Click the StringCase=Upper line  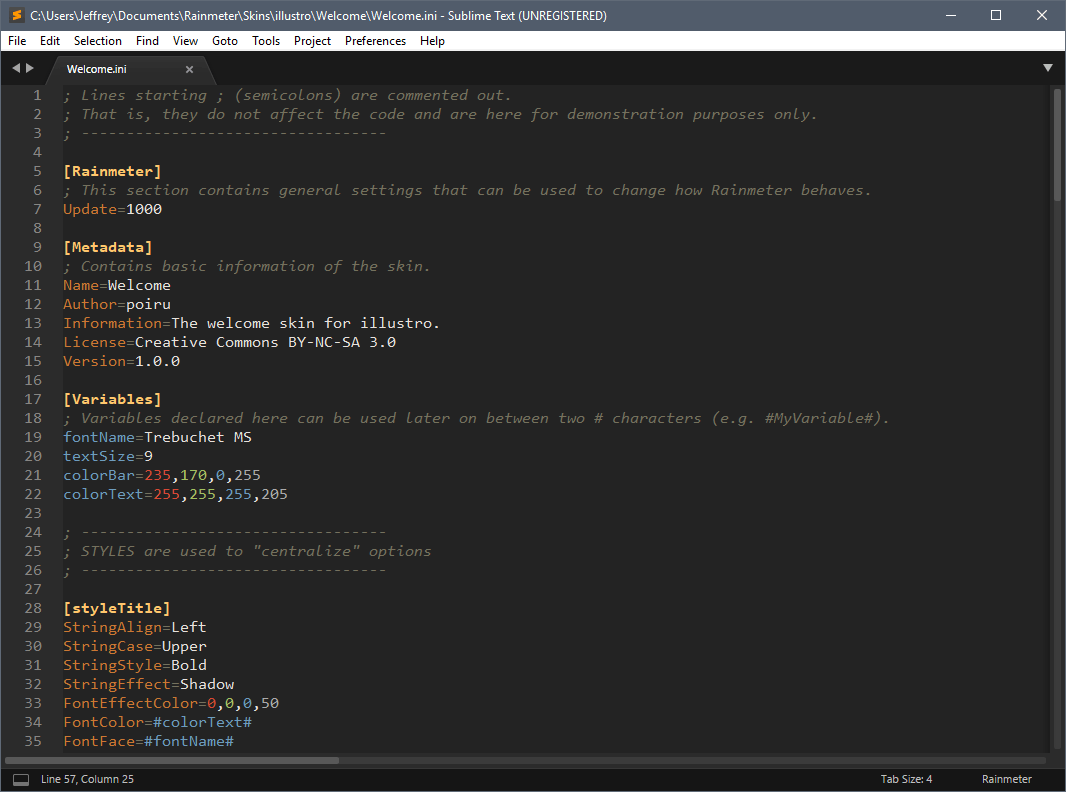(x=135, y=647)
